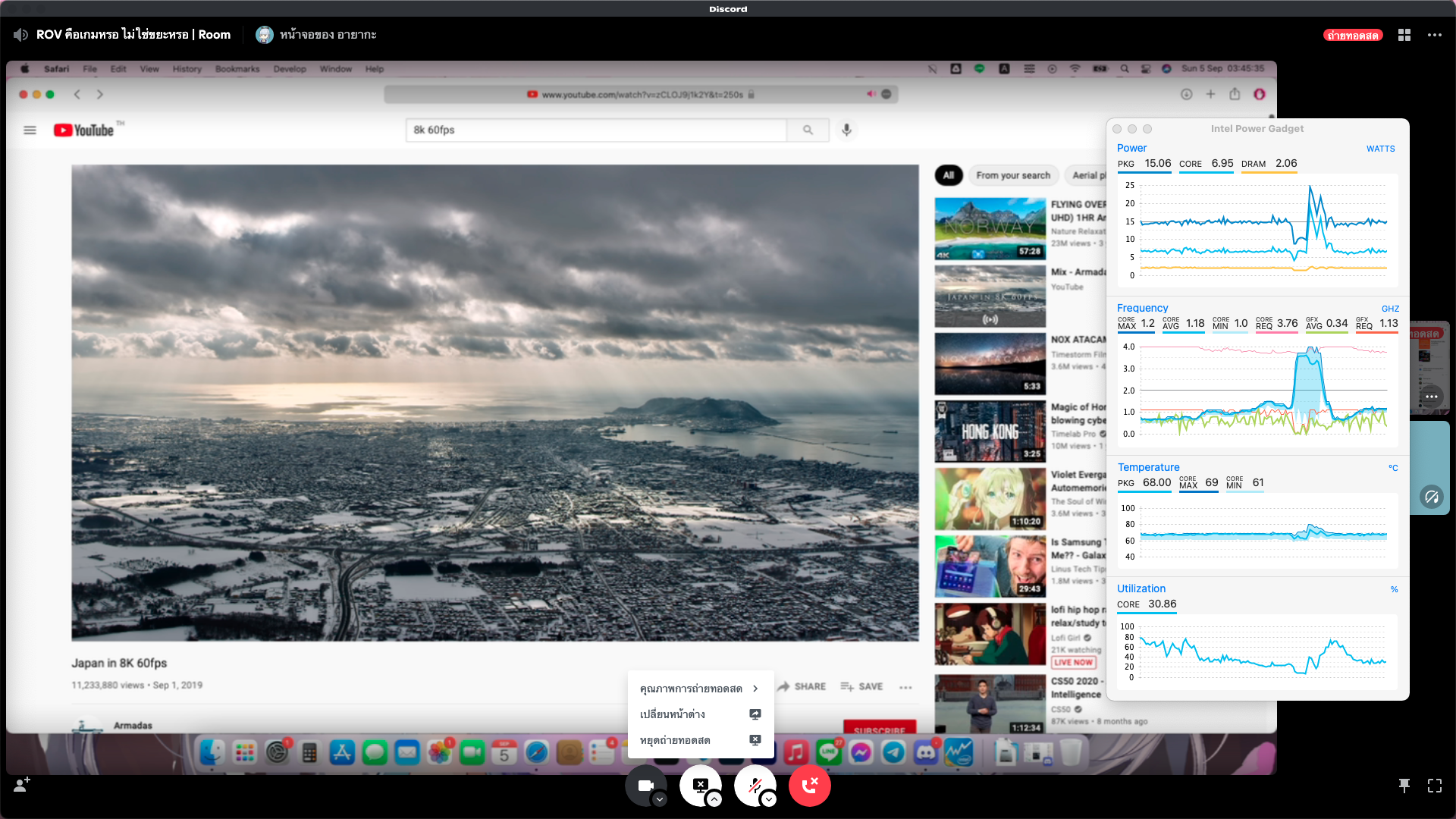Open the grid view layout icon
The height and width of the screenshot is (819, 1456).
[1404, 35]
